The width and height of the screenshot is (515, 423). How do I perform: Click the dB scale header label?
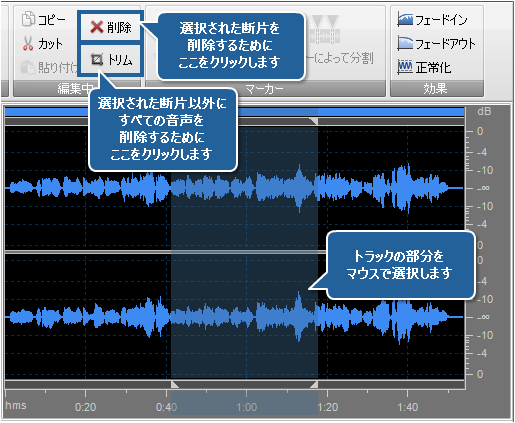(x=484, y=111)
